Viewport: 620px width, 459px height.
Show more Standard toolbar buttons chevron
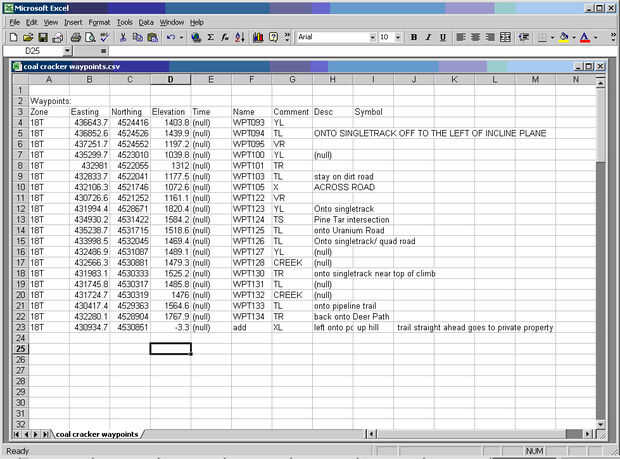tap(287, 37)
